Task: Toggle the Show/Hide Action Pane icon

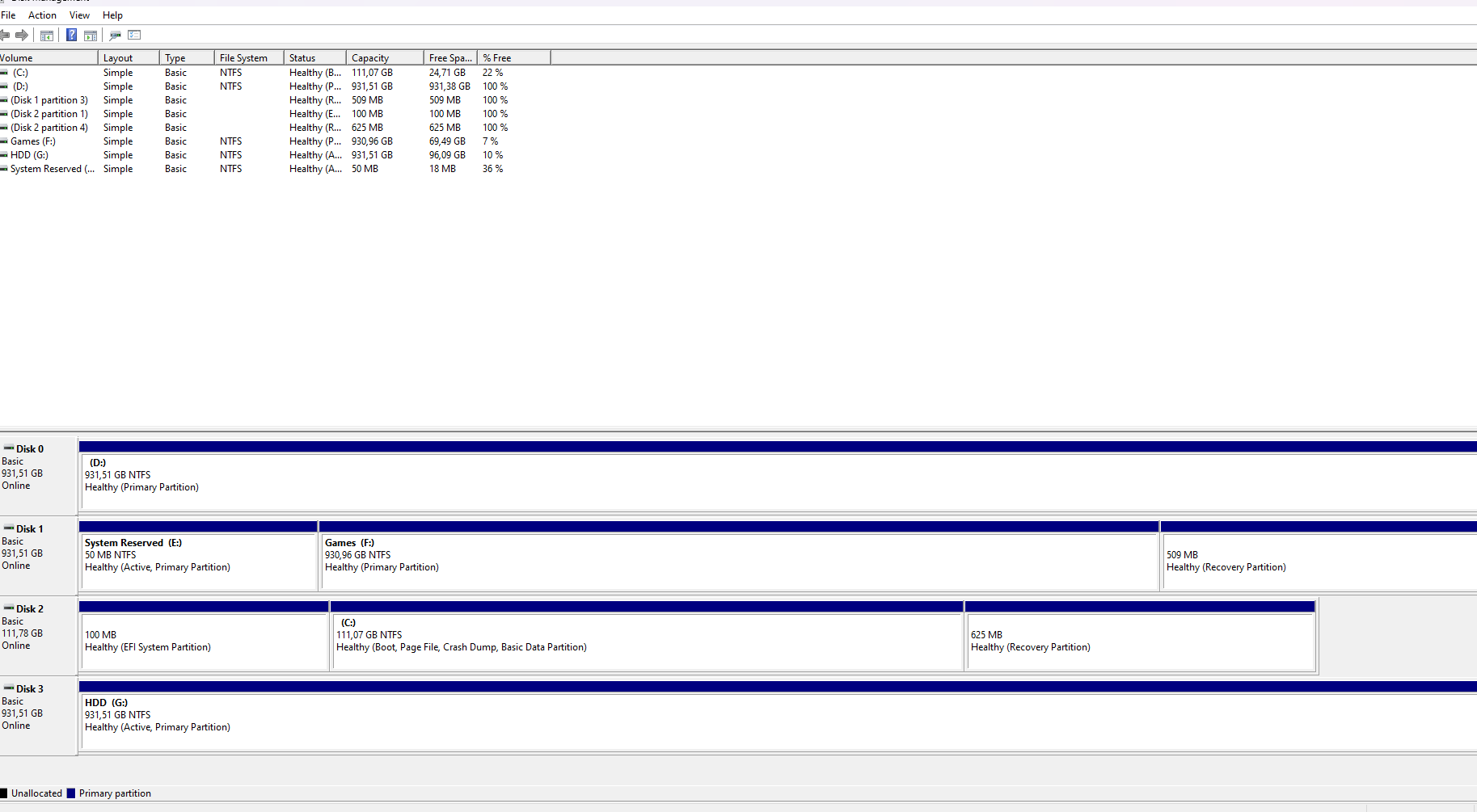Action: tap(91, 35)
